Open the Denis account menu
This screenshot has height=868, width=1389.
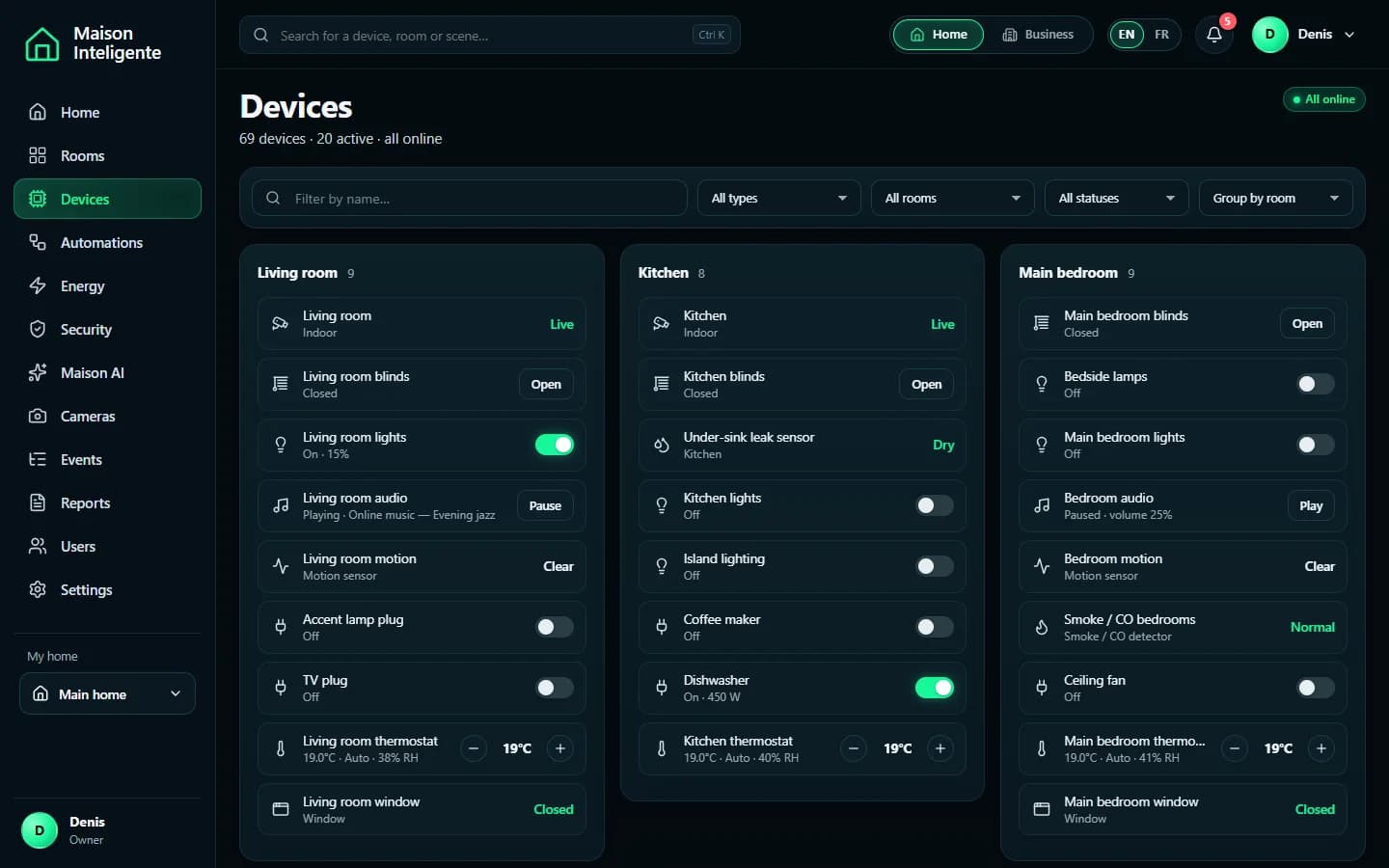1304,35
